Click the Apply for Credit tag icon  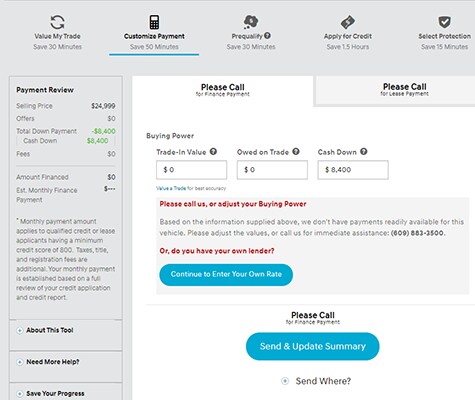click(348, 22)
